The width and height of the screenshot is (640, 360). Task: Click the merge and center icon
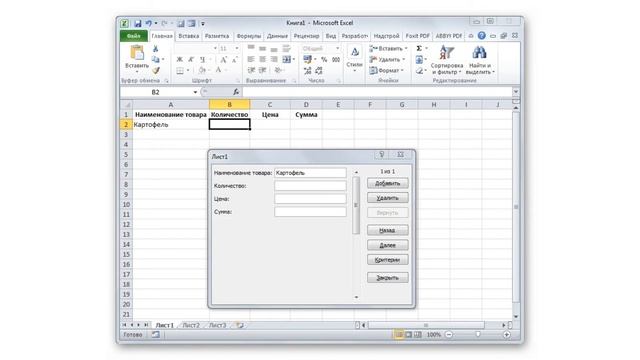(x=287, y=60)
